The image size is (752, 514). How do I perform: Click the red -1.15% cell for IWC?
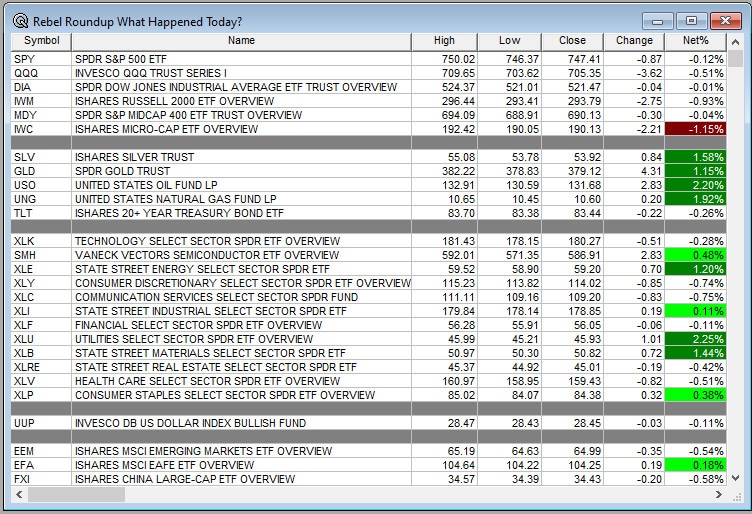coord(695,129)
